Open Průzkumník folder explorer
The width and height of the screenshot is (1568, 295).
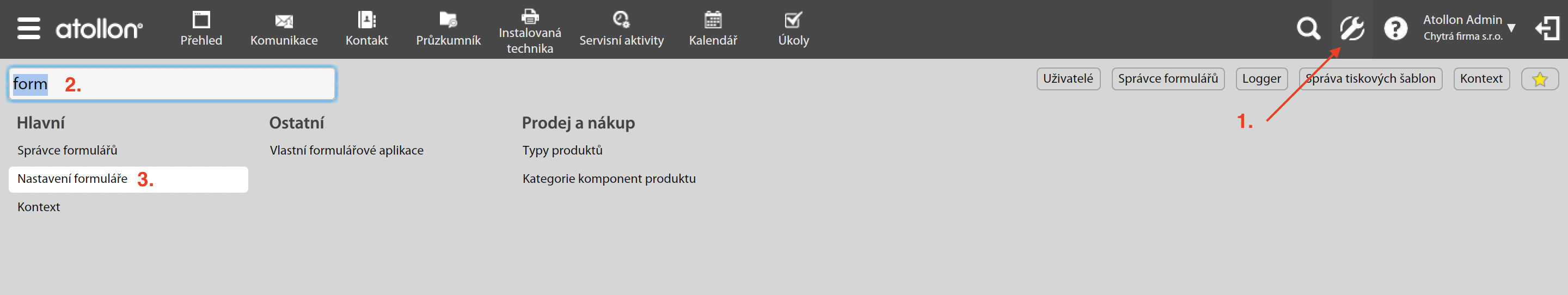(448, 29)
